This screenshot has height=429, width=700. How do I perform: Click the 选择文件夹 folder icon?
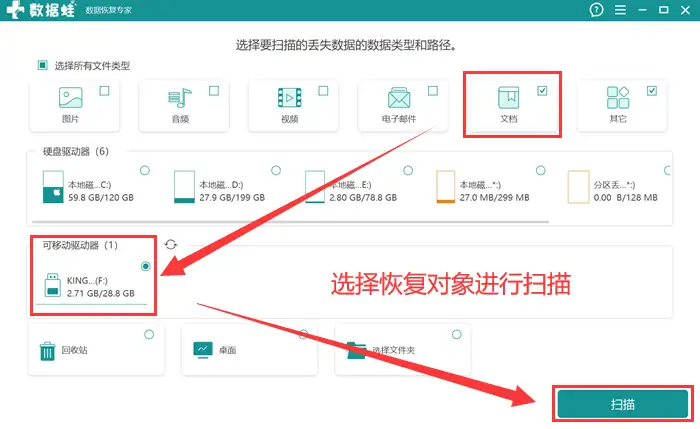[357, 351]
